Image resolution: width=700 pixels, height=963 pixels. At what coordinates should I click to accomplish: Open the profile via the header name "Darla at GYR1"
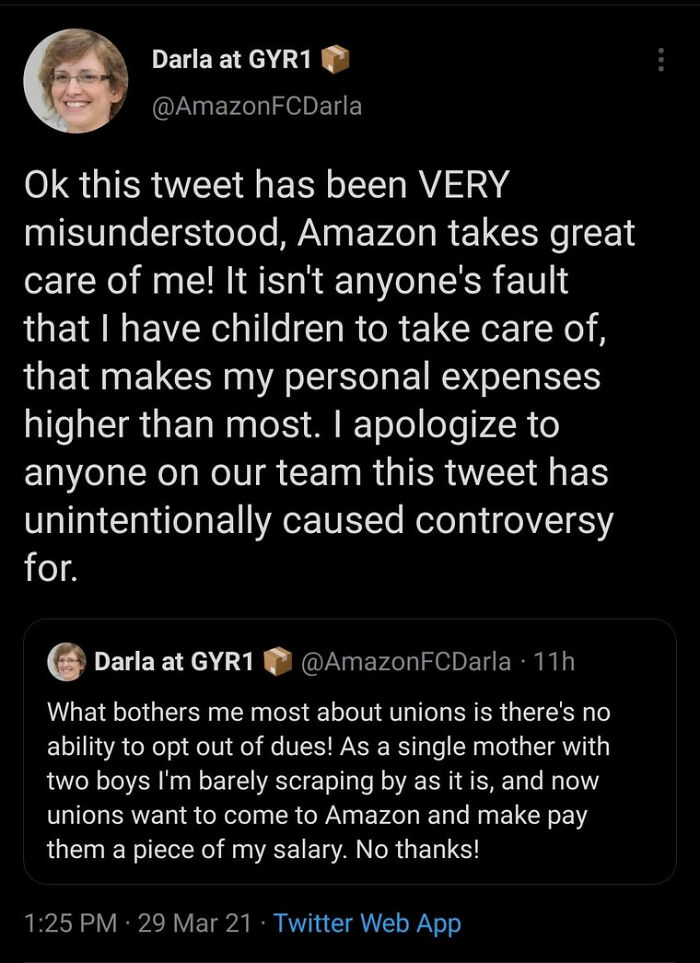coord(233,61)
